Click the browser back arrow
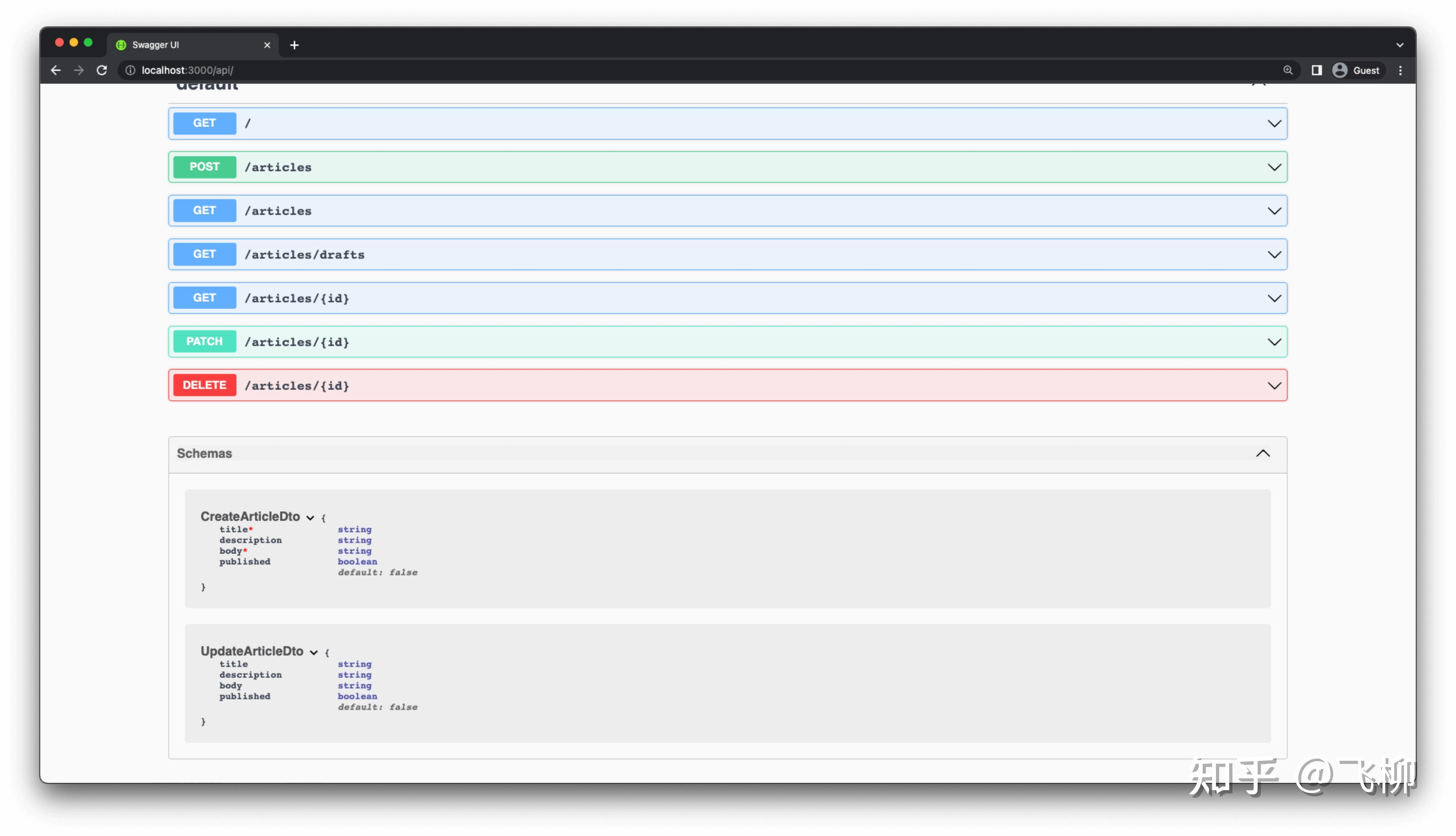 (56, 70)
